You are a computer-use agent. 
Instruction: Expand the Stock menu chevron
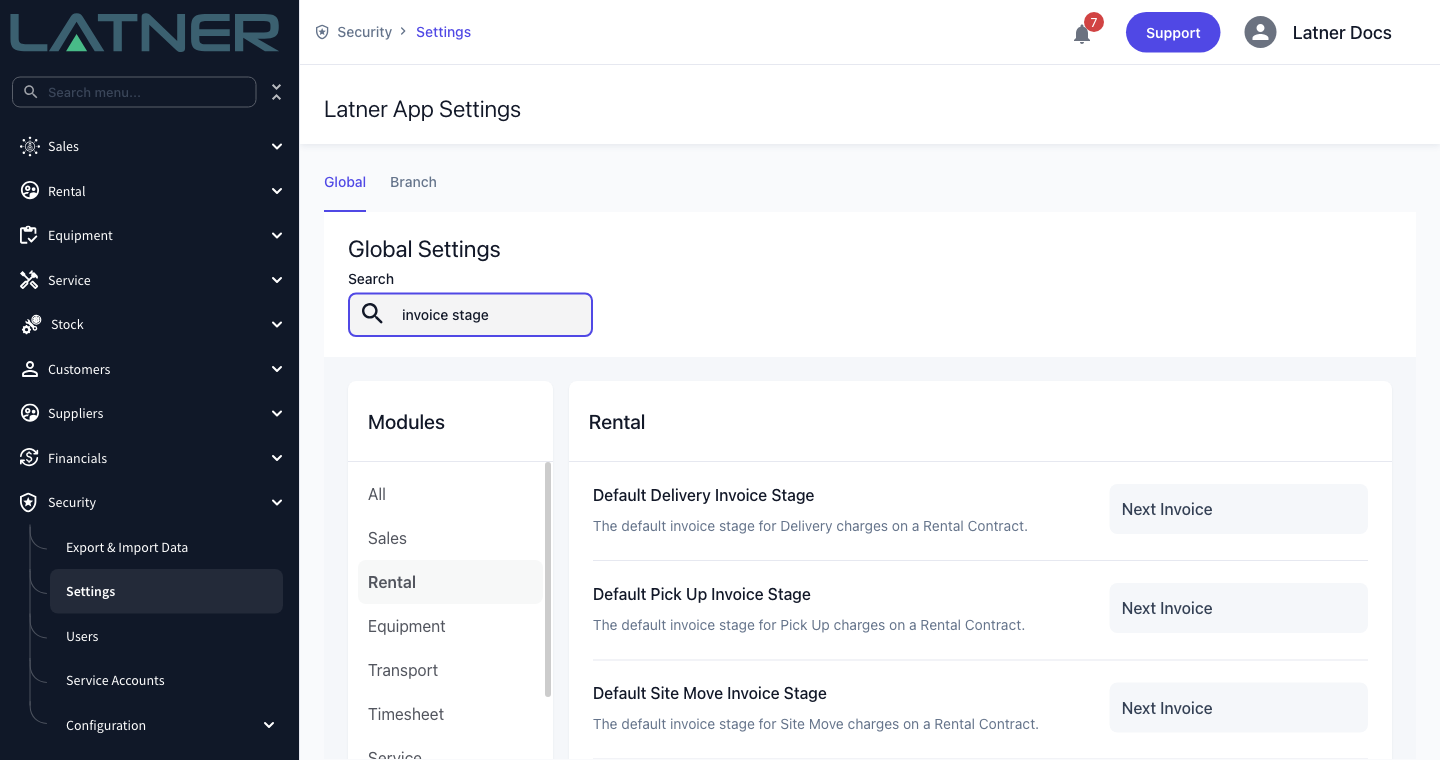click(x=277, y=324)
